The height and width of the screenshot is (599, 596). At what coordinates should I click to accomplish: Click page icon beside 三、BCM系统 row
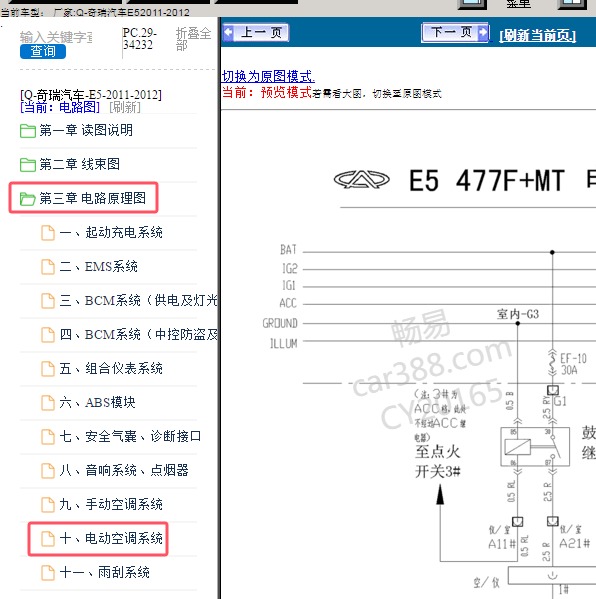pyautogui.click(x=48, y=301)
